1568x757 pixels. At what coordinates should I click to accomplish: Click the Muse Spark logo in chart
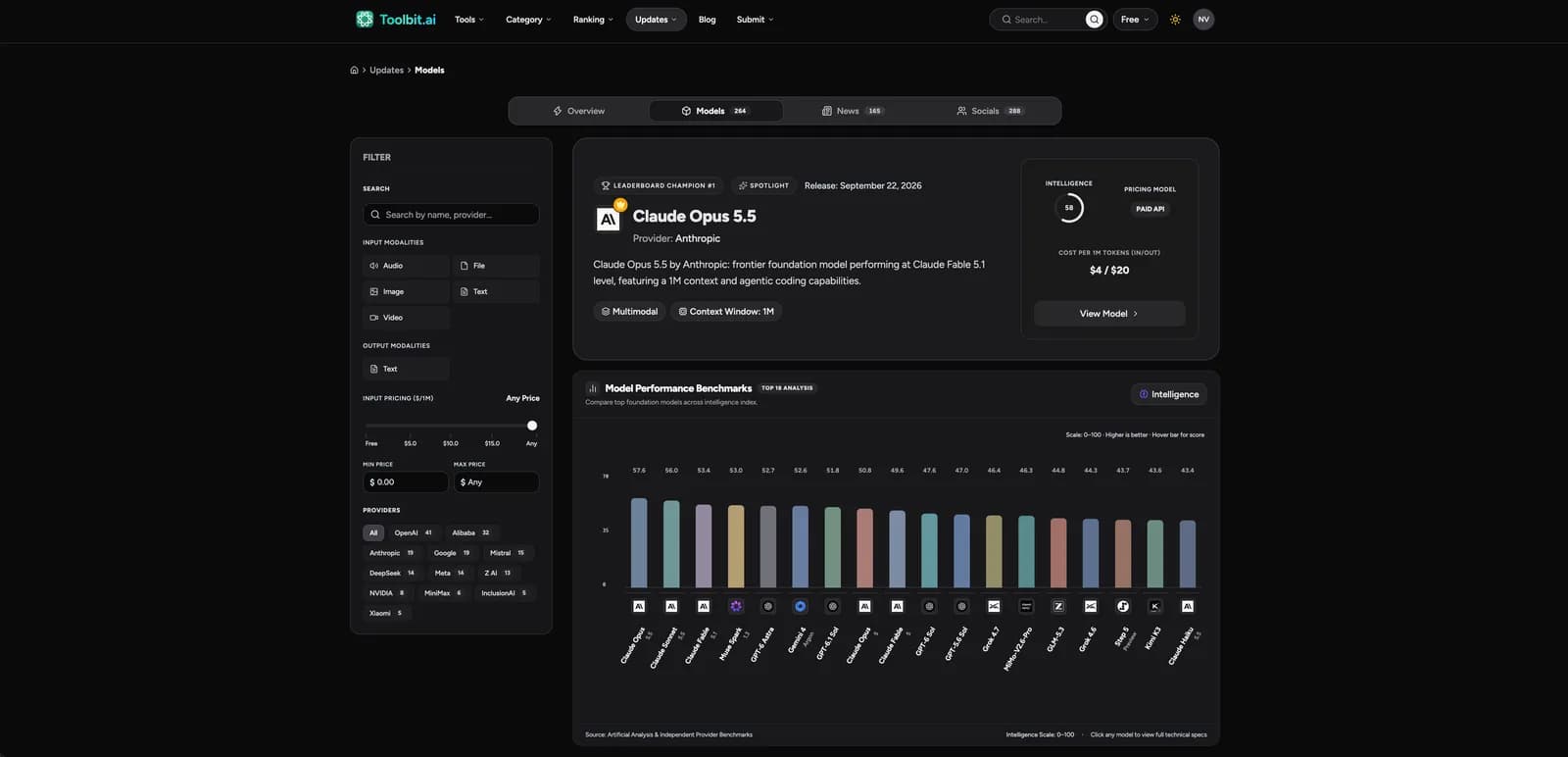click(x=736, y=606)
